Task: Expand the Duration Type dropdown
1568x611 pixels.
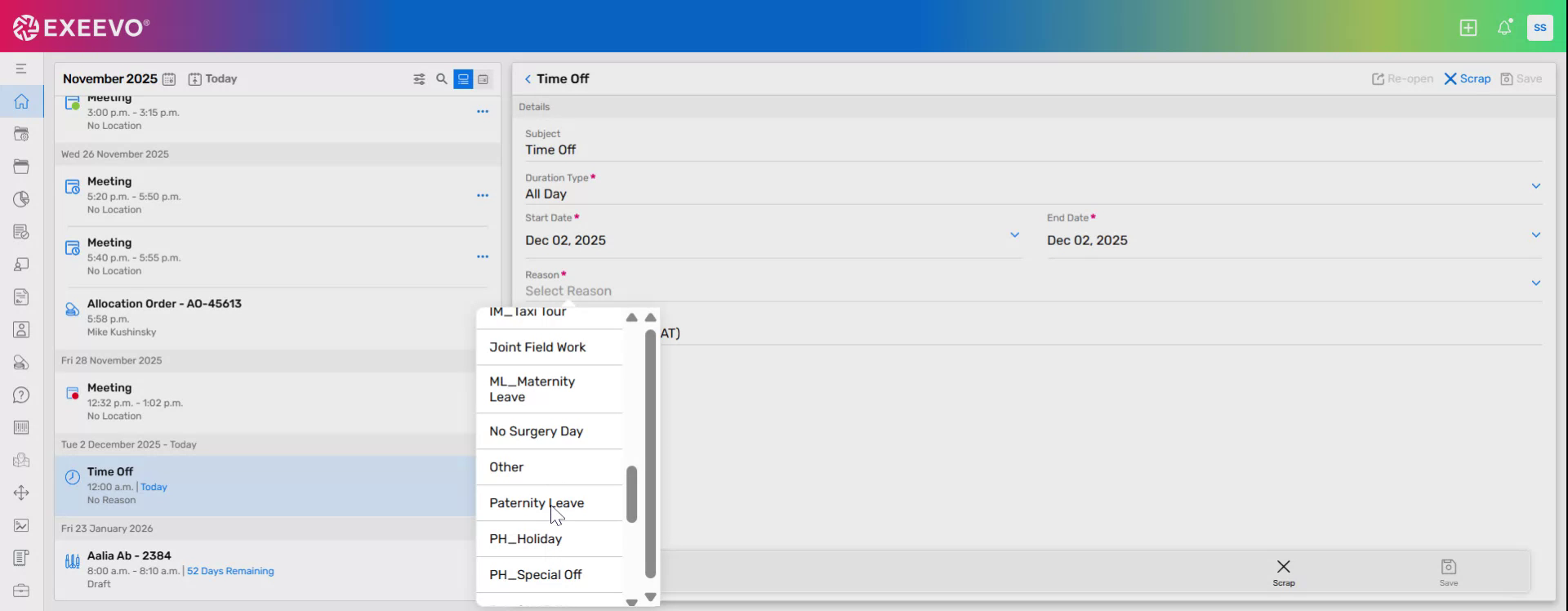Action: pos(1535,186)
